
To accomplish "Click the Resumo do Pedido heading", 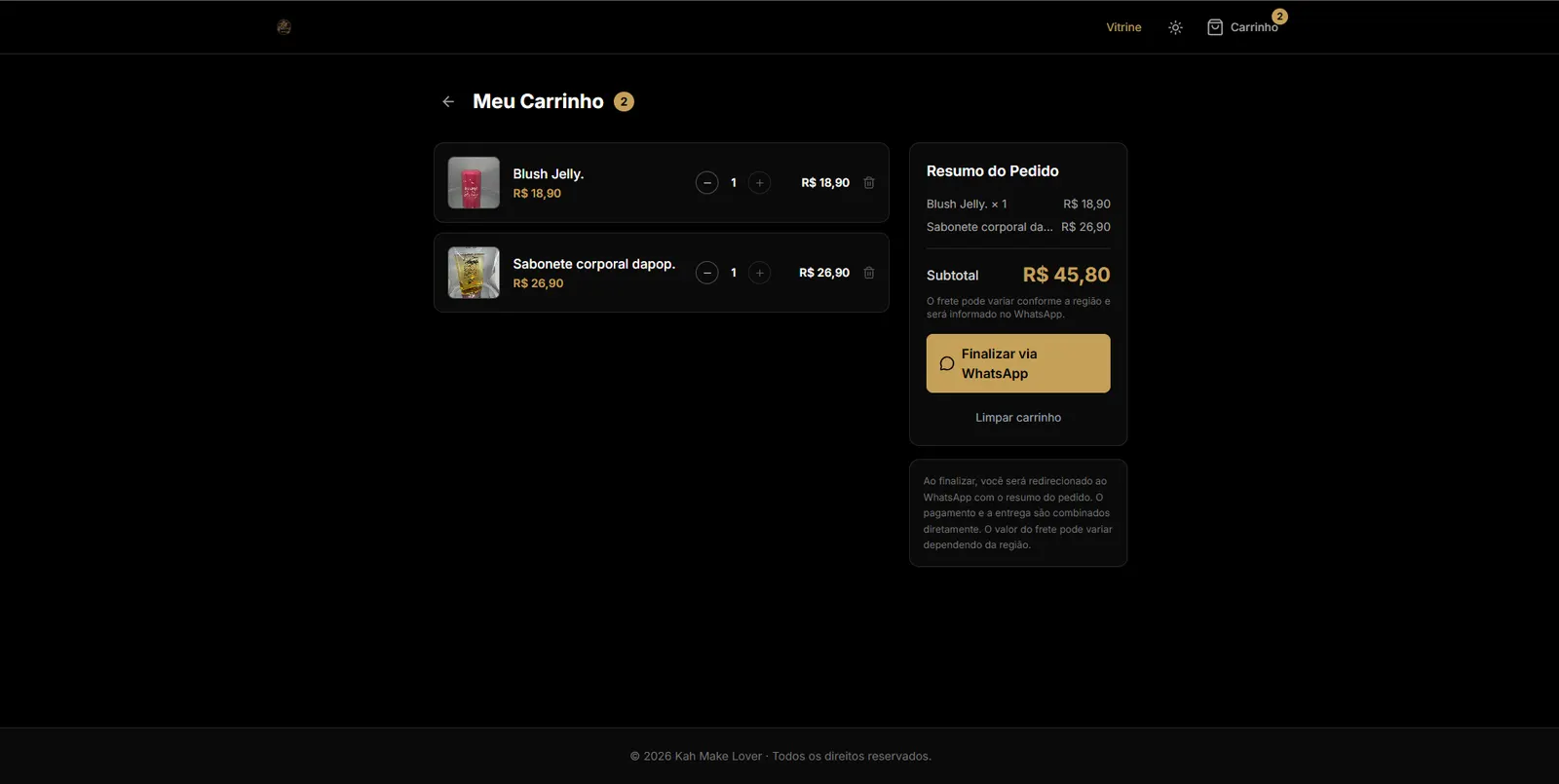I will (x=992, y=171).
